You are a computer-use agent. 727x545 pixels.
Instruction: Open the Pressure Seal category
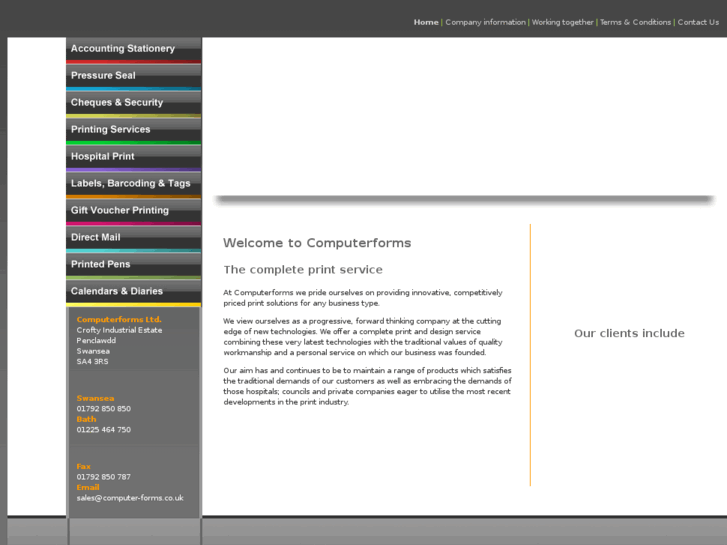click(134, 77)
